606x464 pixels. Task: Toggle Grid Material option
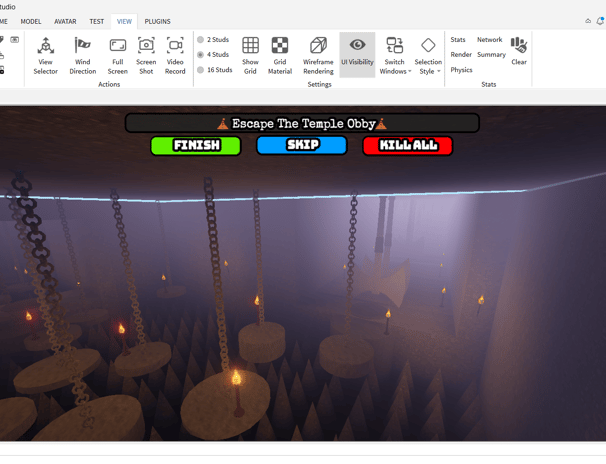click(280, 56)
